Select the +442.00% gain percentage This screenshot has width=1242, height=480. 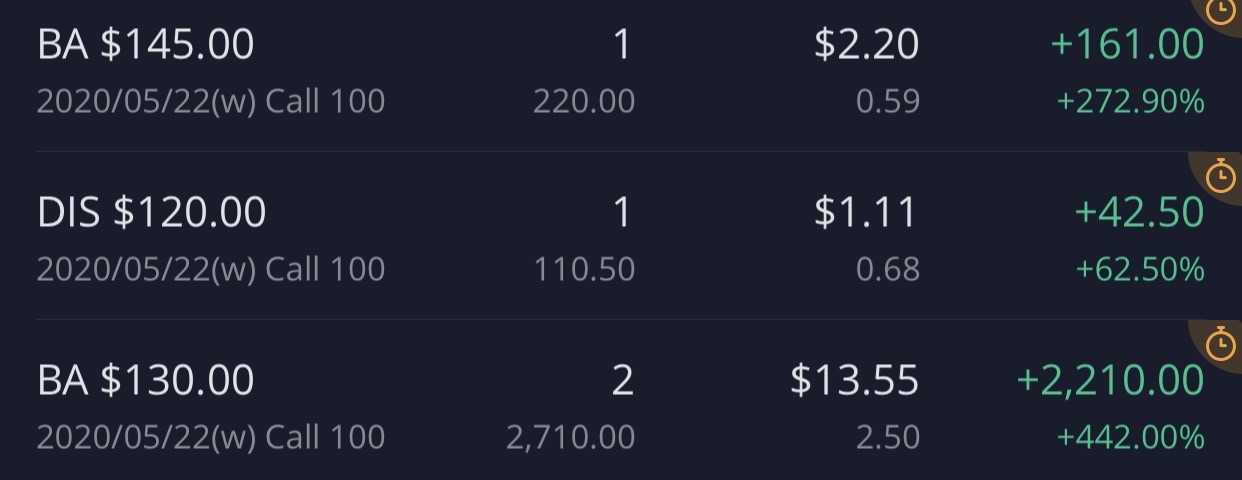[x=1131, y=437]
